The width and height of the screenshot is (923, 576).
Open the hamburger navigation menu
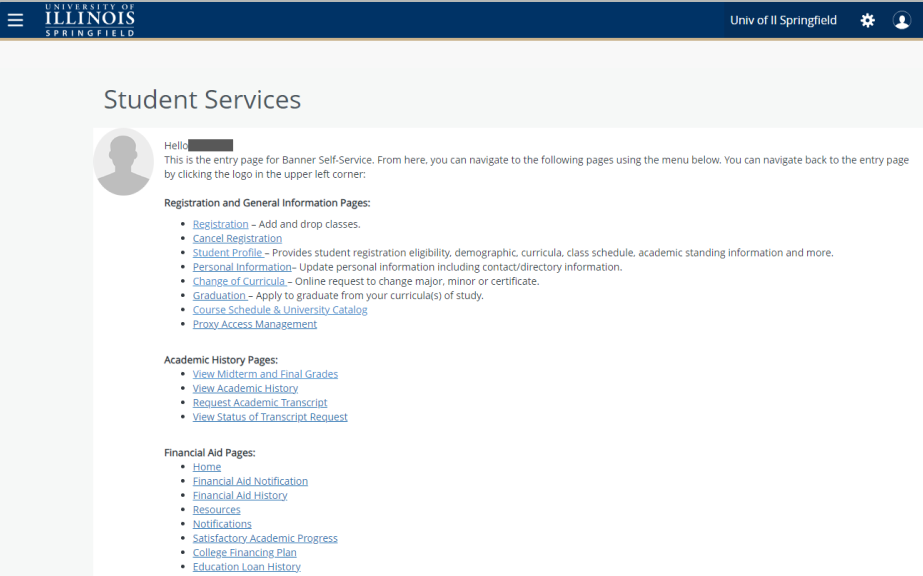pos(15,19)
